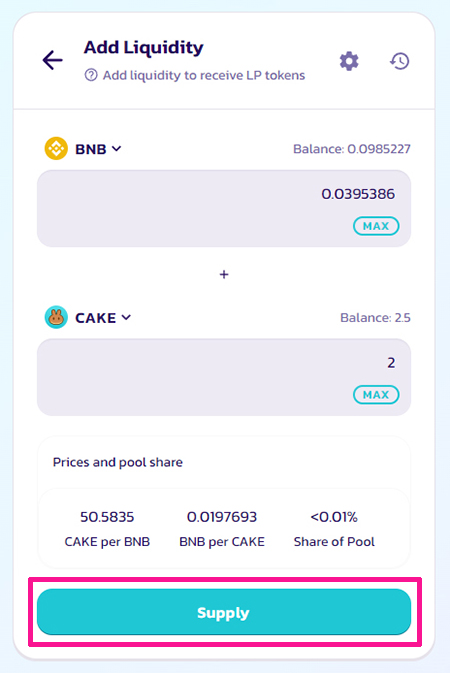Open recent transactions history icon
Image resolution: width=450 pixels, height=673 pixels.
(399, 61)
